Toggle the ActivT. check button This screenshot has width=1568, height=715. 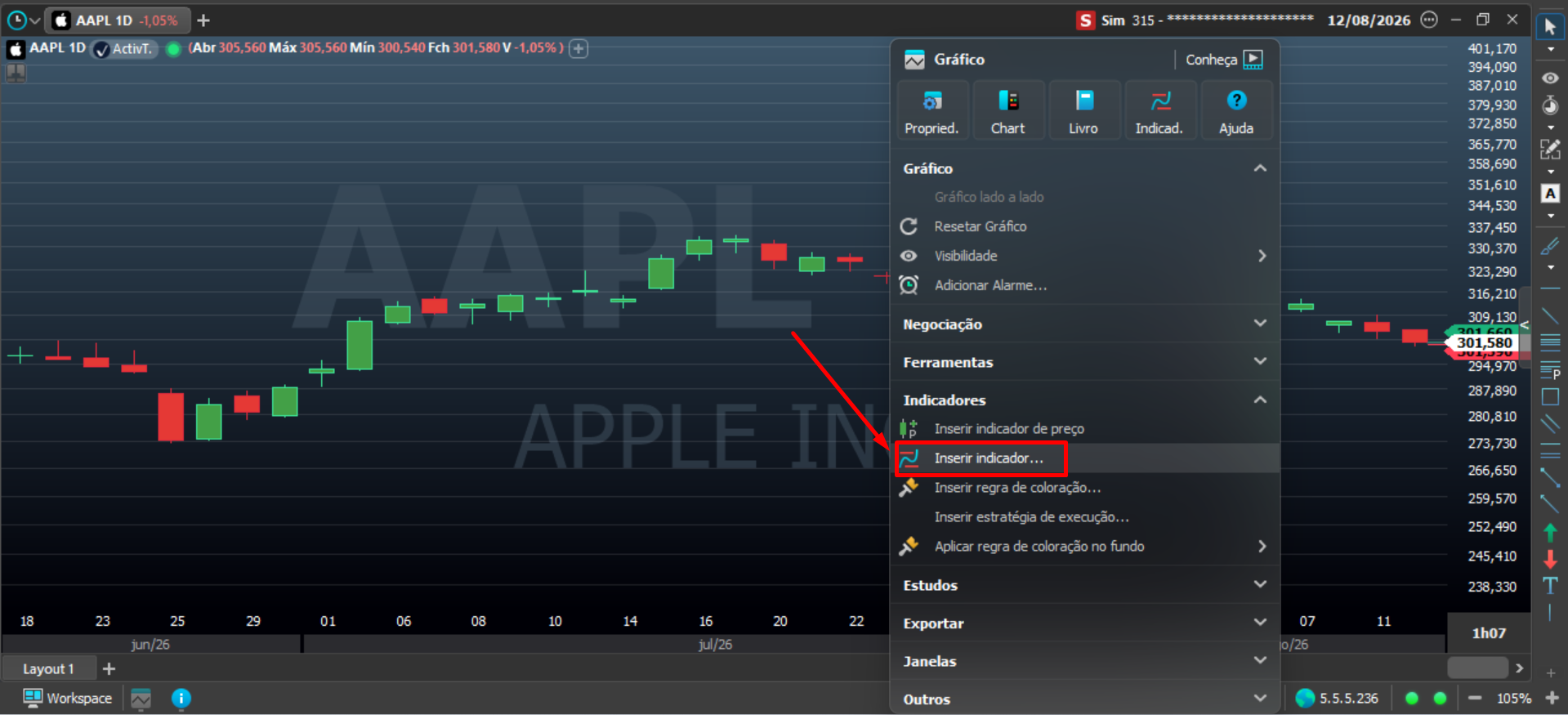tap(123, 49)
